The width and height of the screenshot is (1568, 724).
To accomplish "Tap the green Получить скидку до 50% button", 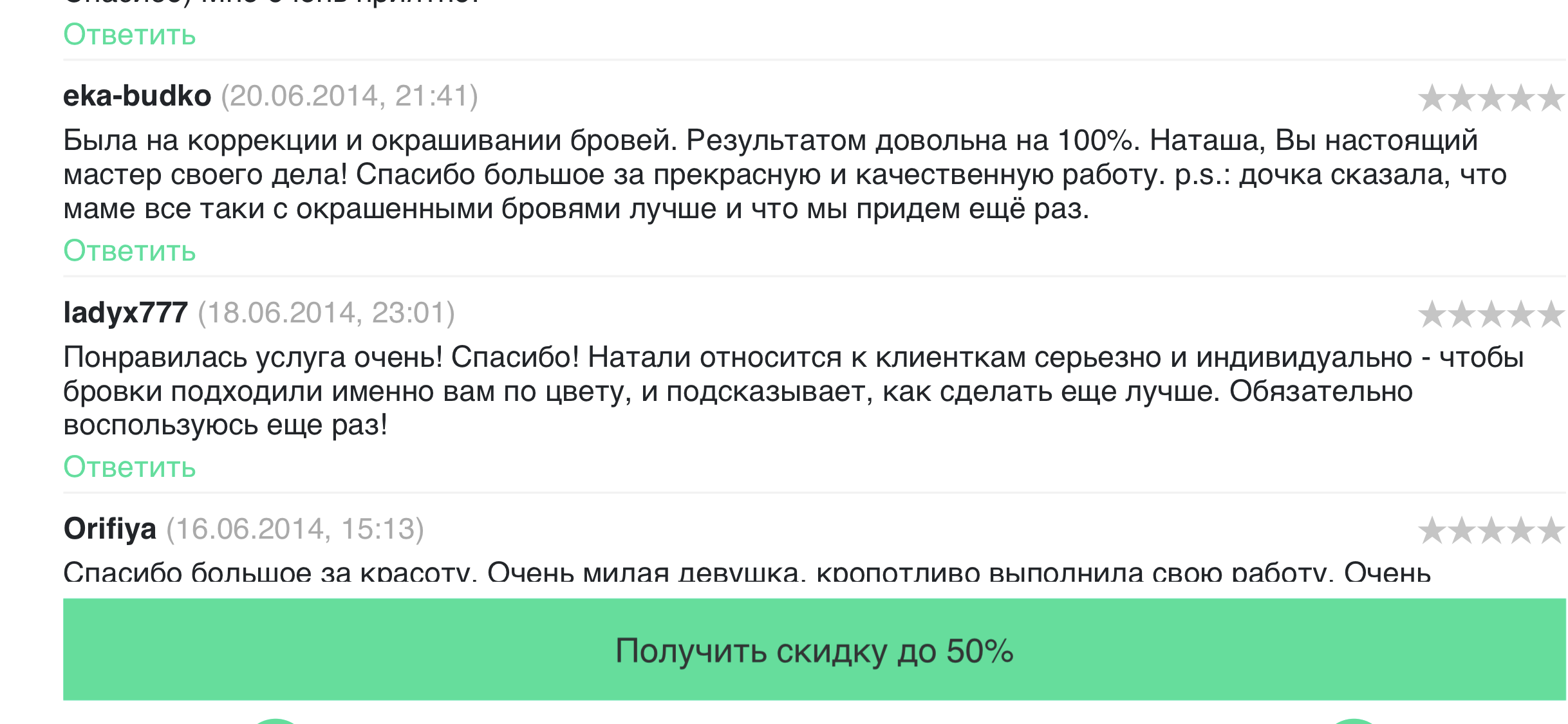I will click(x=814, y=649).
